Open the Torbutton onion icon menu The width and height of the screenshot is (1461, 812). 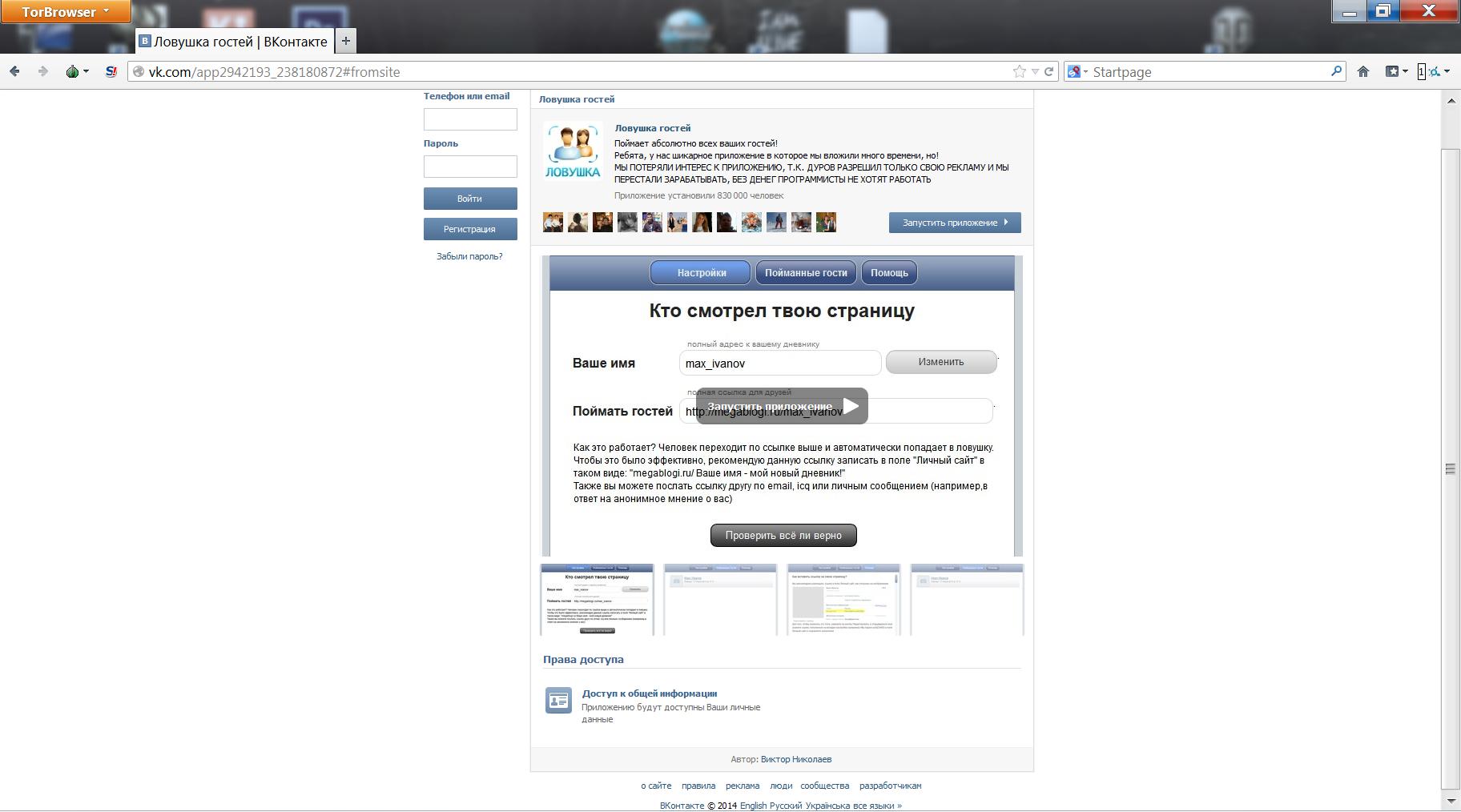tap(77, 71)
